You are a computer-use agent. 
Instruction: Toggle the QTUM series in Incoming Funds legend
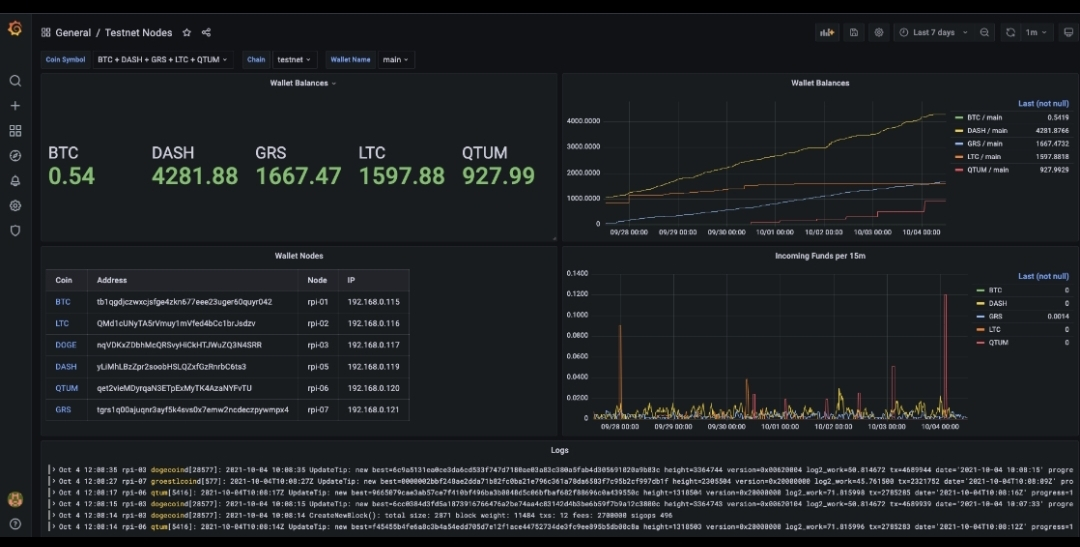pos(998,342)
